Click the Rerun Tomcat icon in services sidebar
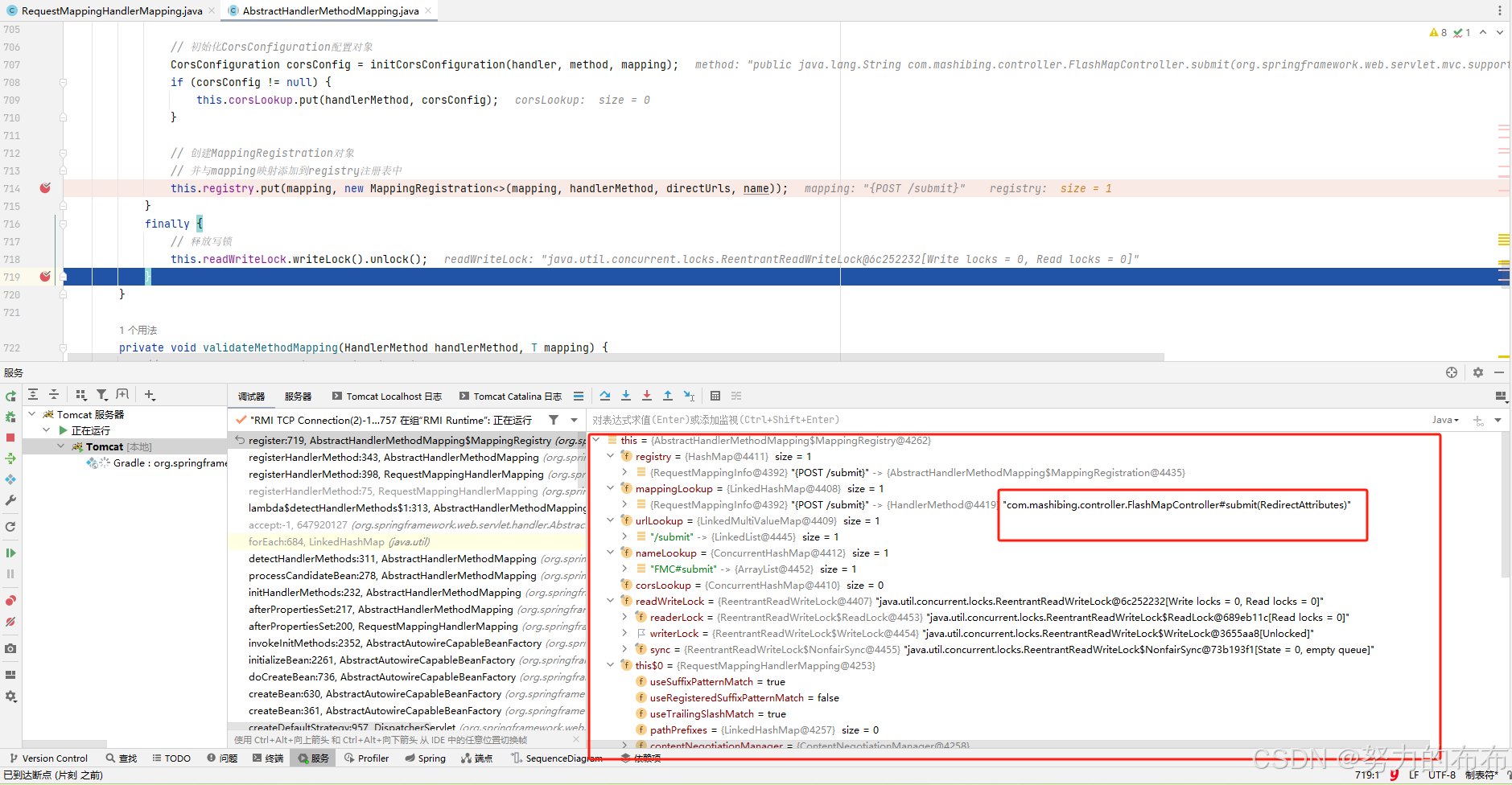 (10, 396)
